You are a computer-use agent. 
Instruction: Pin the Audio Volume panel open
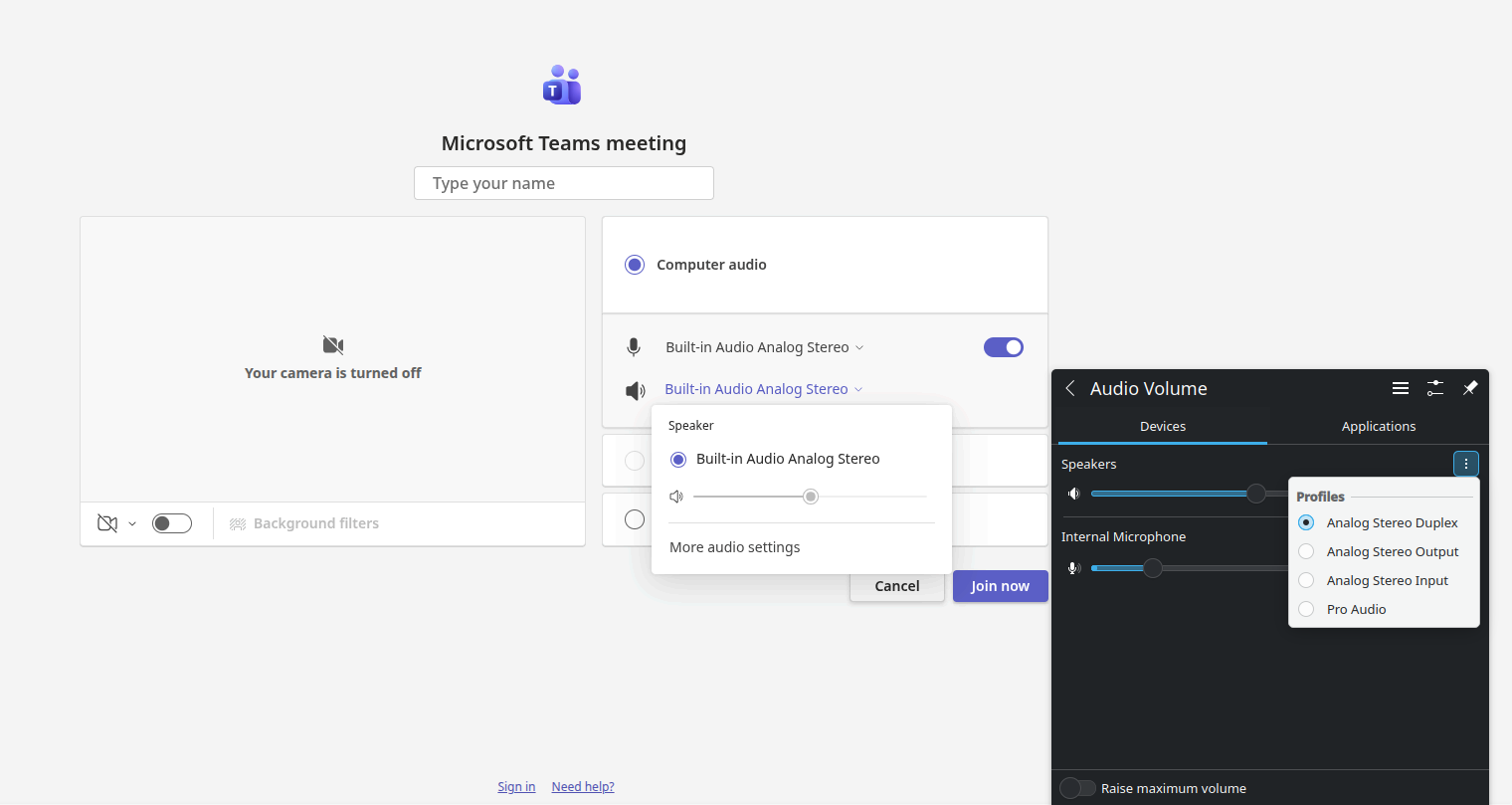pyautogui.click(x=1470, y=388)
